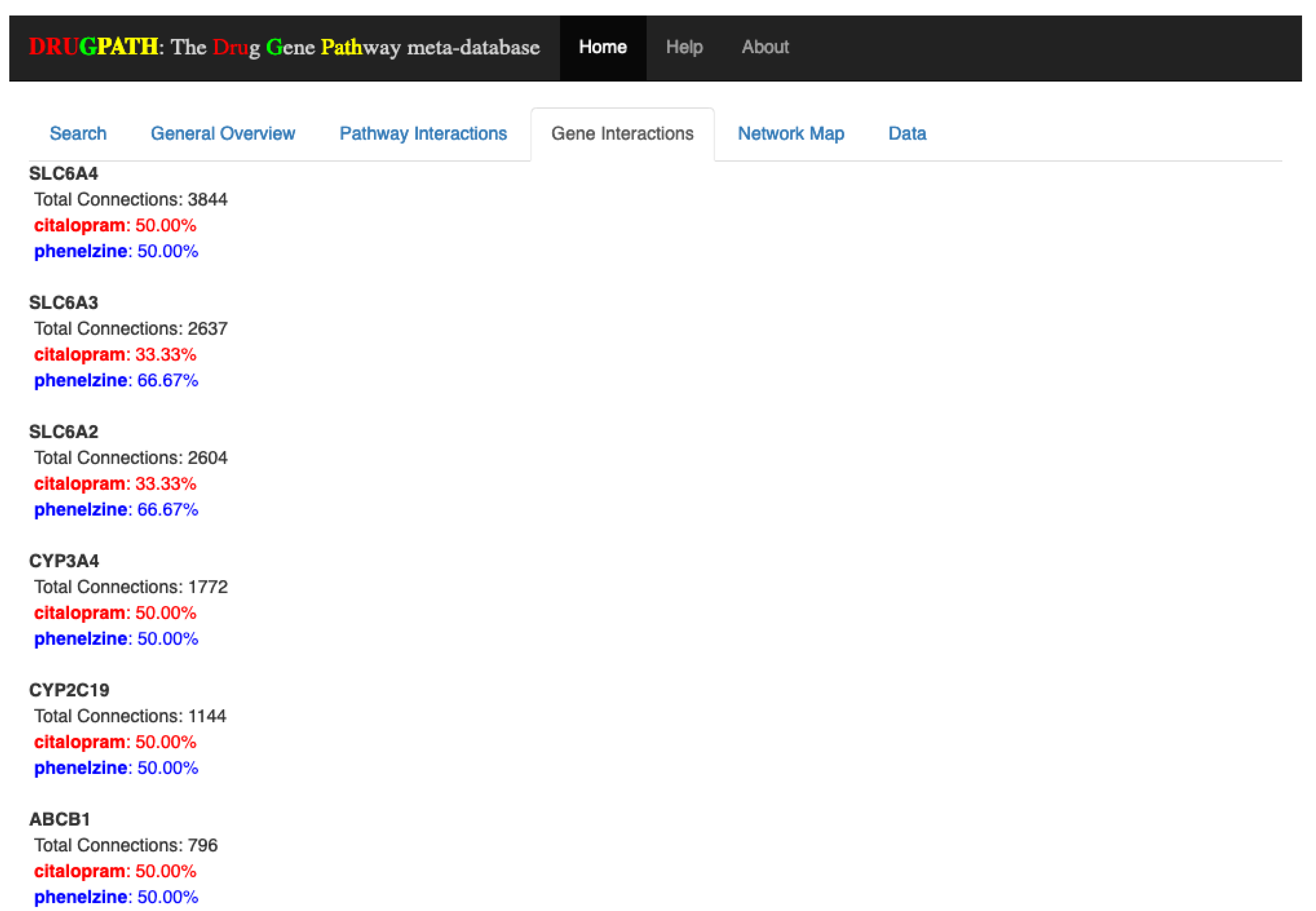
Task: Click phenelzine 66.67% under SLC6A3
Action: tap(116, 380)
